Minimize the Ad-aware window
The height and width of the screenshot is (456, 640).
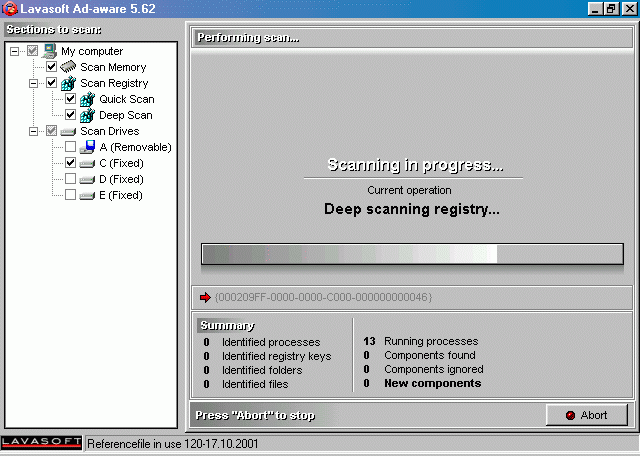(x=595, y=9)
